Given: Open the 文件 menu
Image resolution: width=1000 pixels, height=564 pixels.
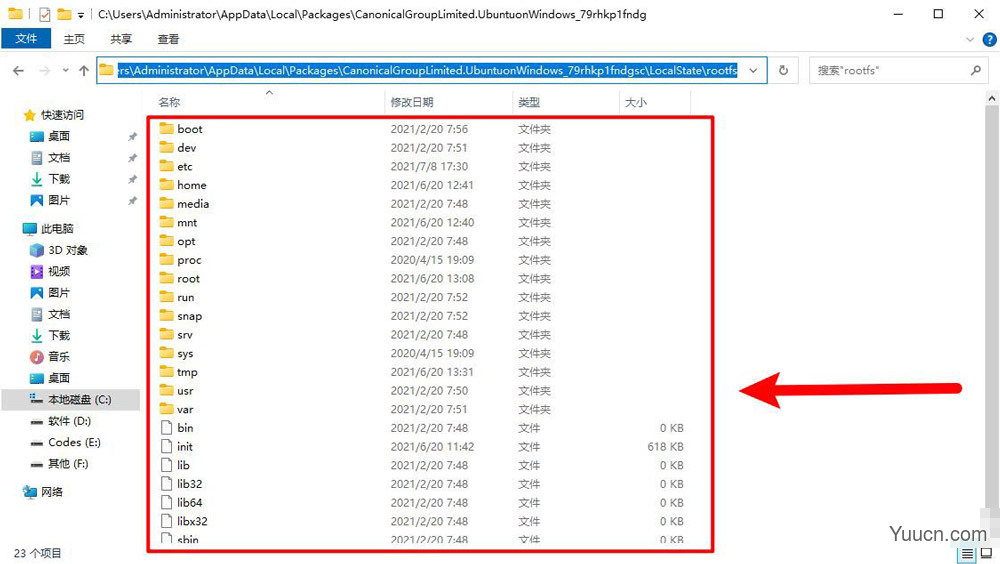Looking at the screenshot, I should (x=26, y=39).
